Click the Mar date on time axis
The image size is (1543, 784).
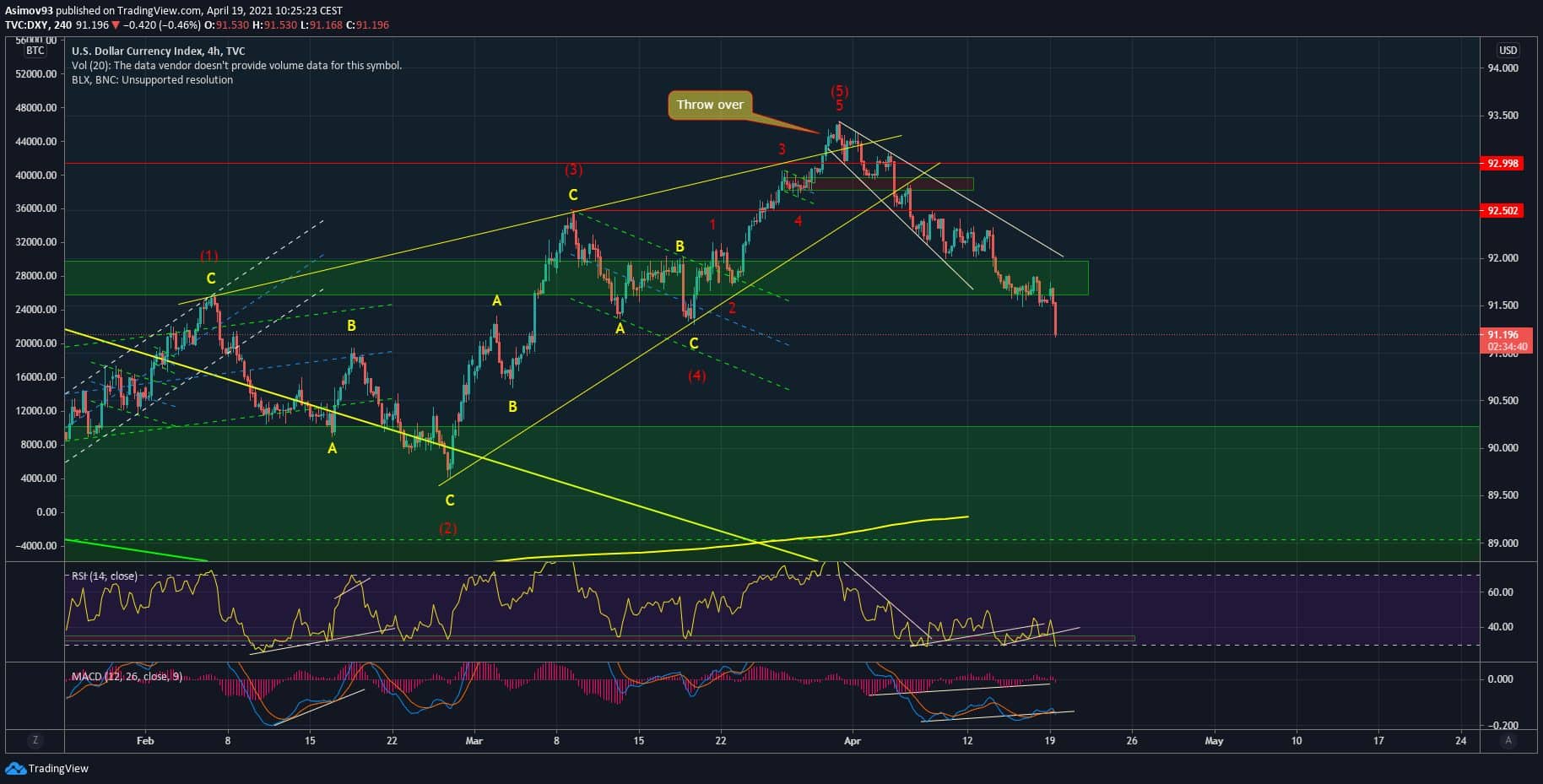pyautogui.click(x=474, y=741)
